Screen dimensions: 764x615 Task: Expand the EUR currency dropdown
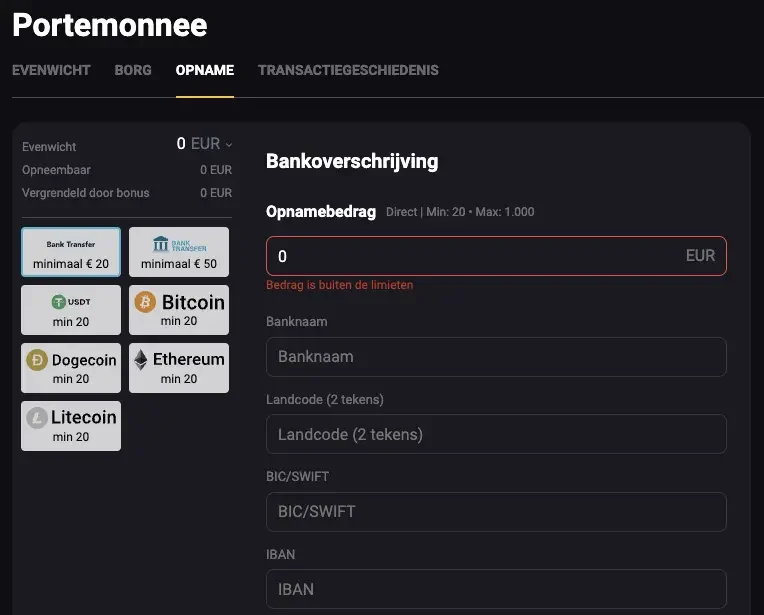(212, 144)
